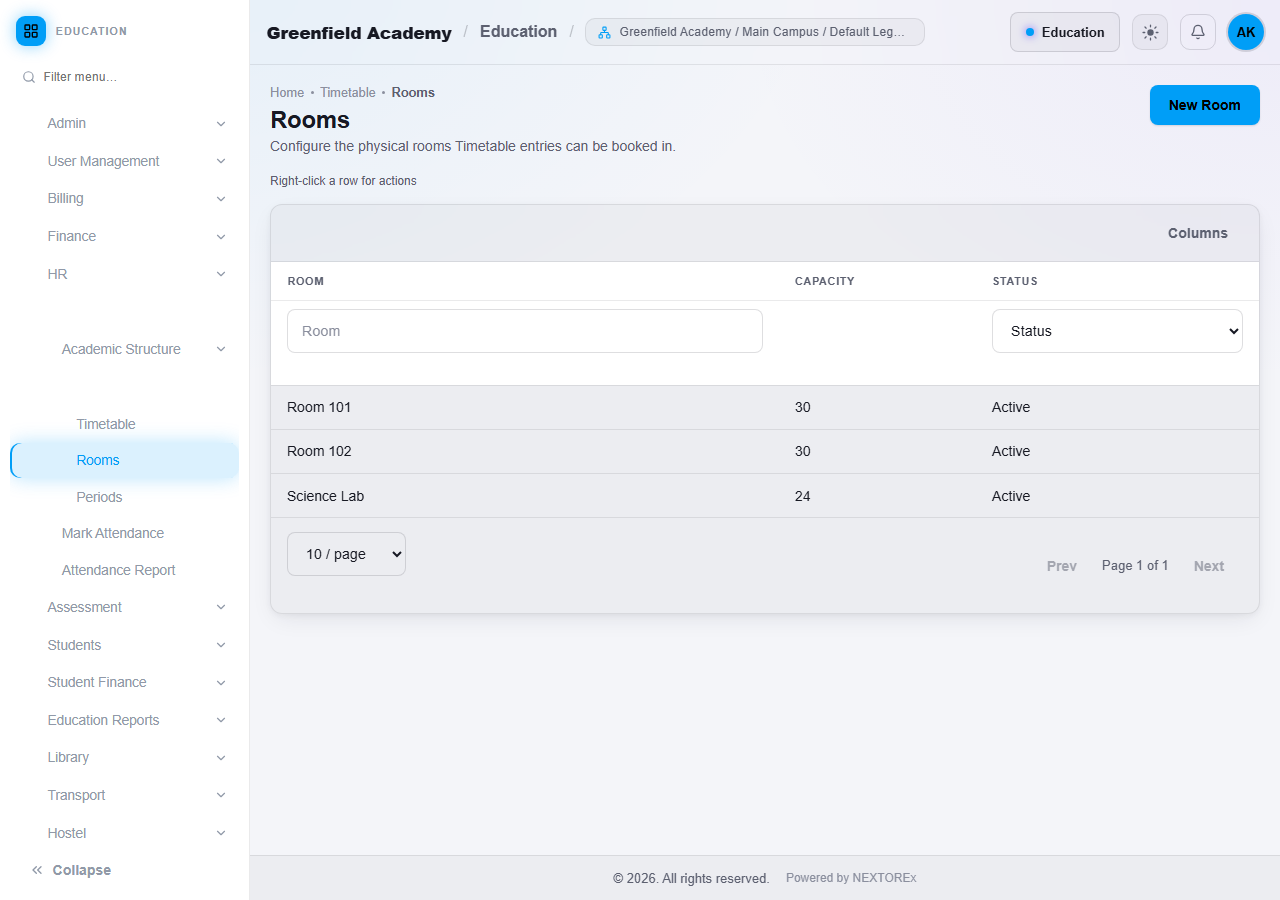Open the Greenfield Academy / Main Campus selector
Image resolution: width=1280 pixels, height=900 pixels.
[x=755, y=32]
